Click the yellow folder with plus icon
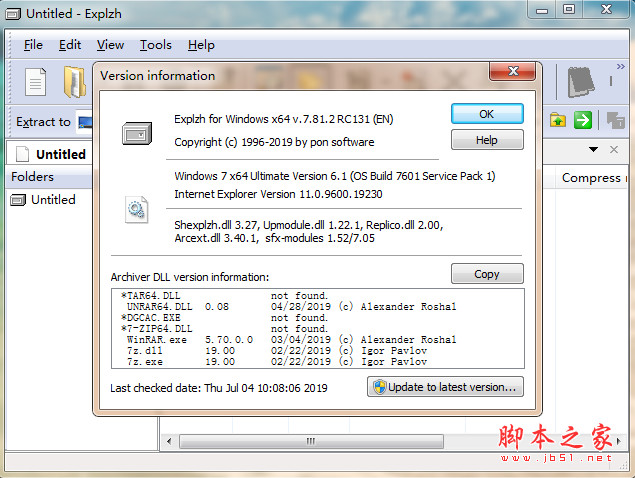The image size is (635, 478). [558, 121]
